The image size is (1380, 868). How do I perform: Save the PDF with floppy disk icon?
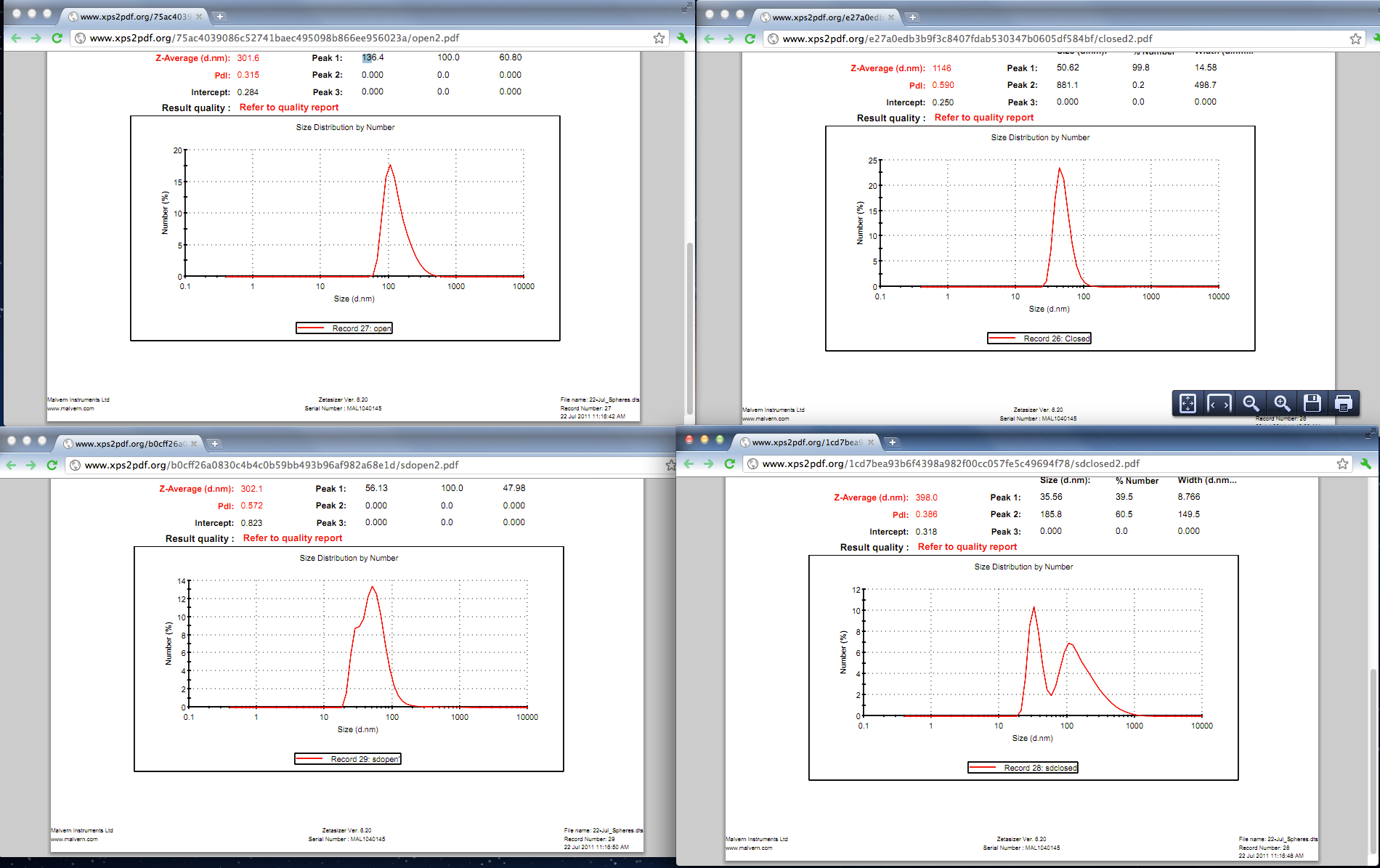[1312, 403]
